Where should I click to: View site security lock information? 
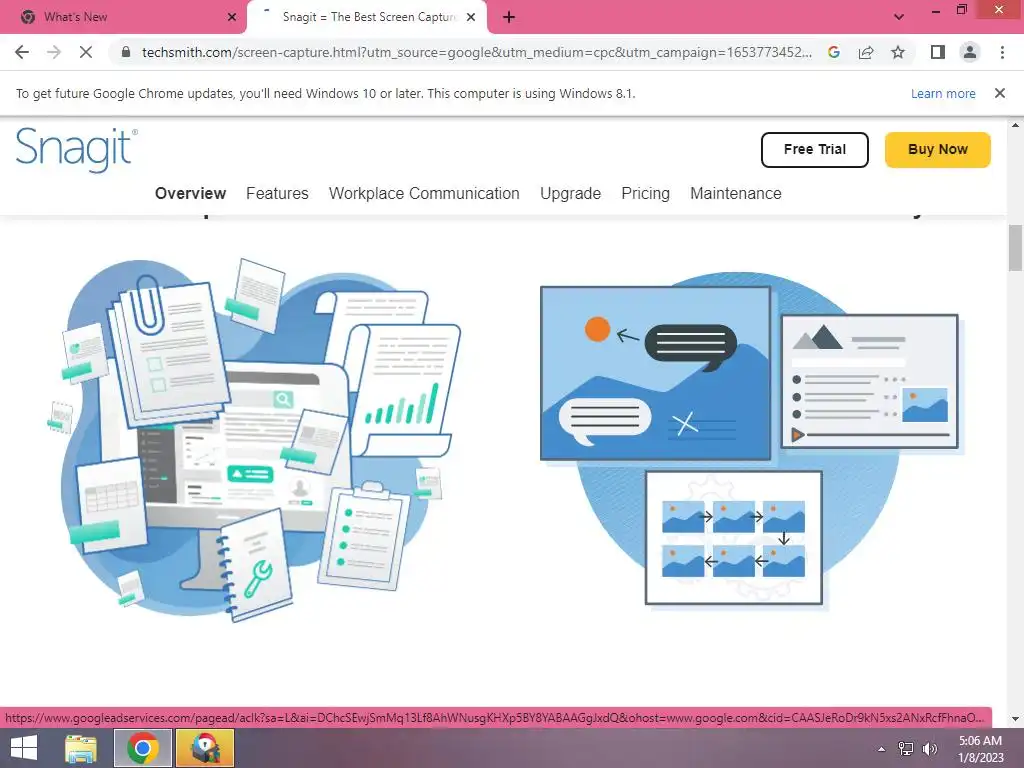pyautogui.click(x=126, y=52)
